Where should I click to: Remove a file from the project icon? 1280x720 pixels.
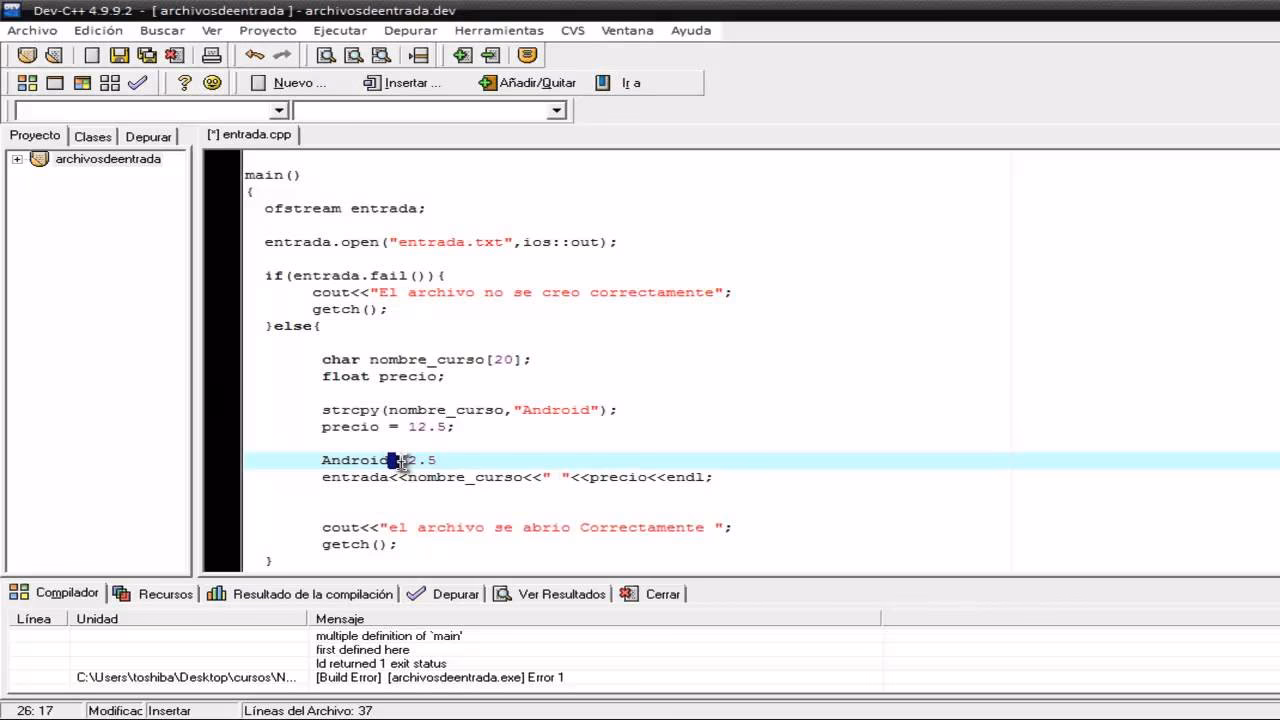tap(490, 56)
